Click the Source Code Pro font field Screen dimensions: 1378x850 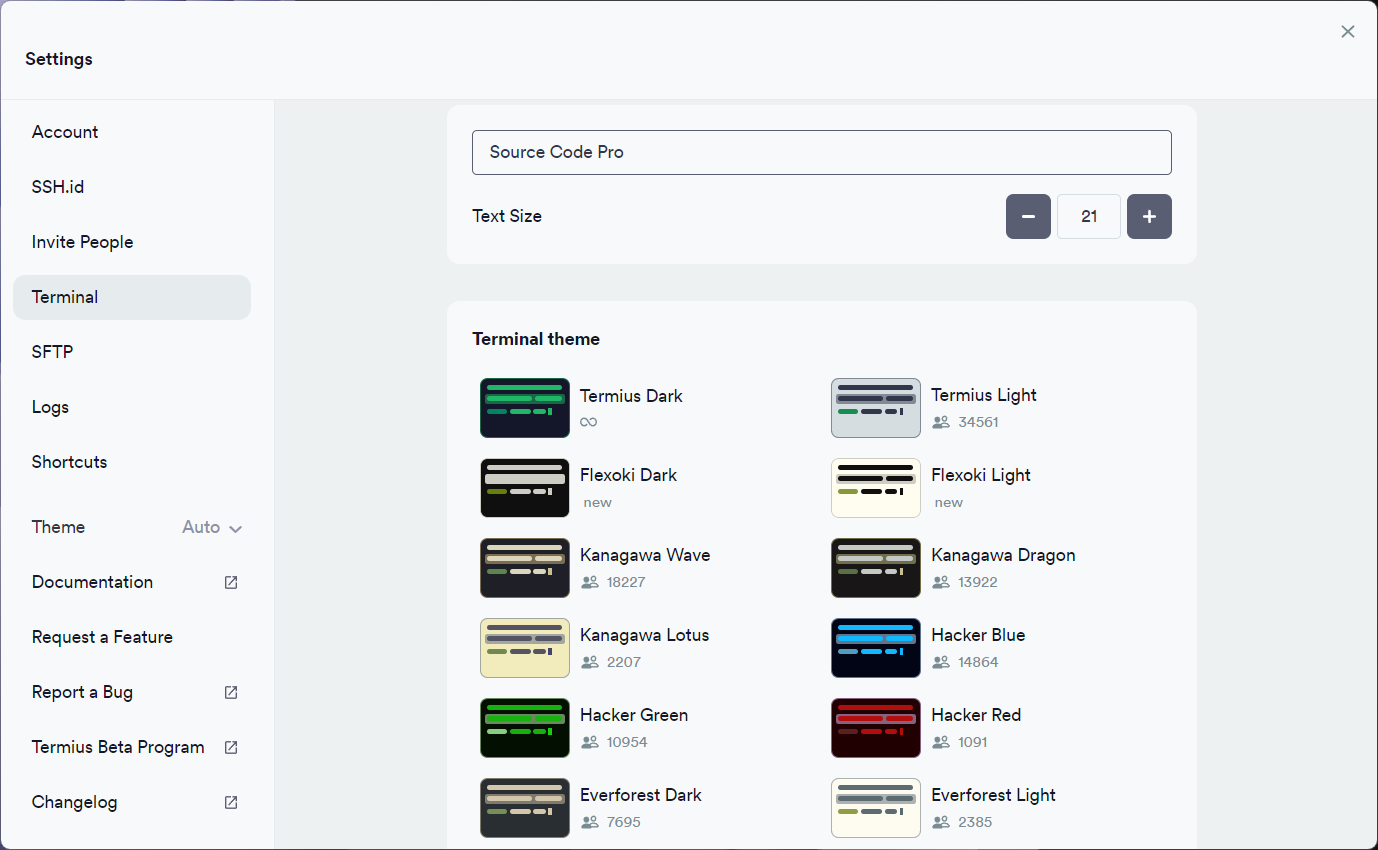822,152
